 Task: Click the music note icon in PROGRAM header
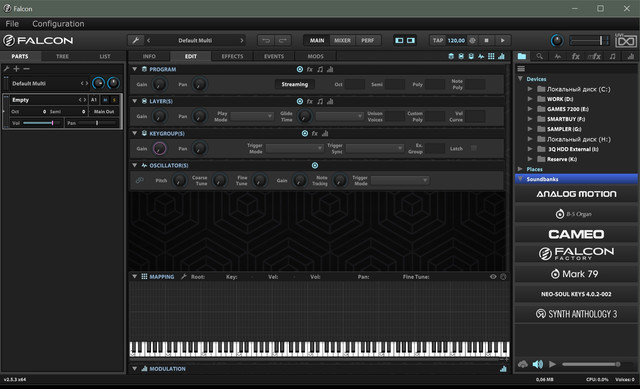click(x=320, y=69)
